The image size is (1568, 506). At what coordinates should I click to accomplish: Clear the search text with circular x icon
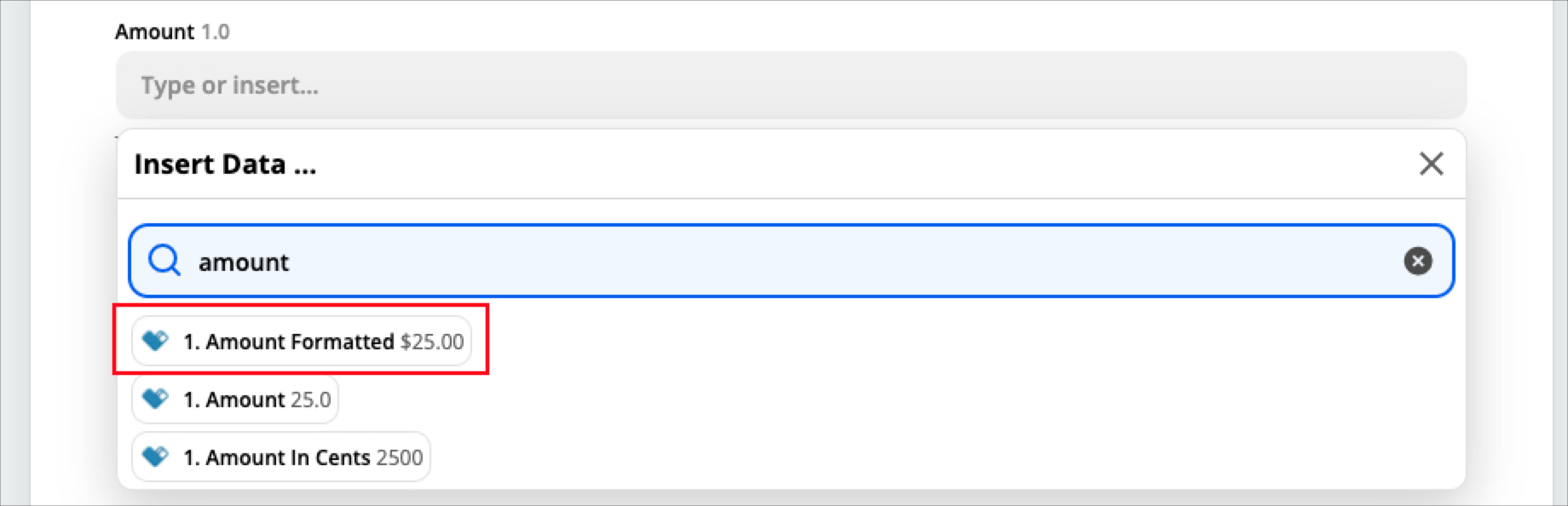pos(1418,261)
